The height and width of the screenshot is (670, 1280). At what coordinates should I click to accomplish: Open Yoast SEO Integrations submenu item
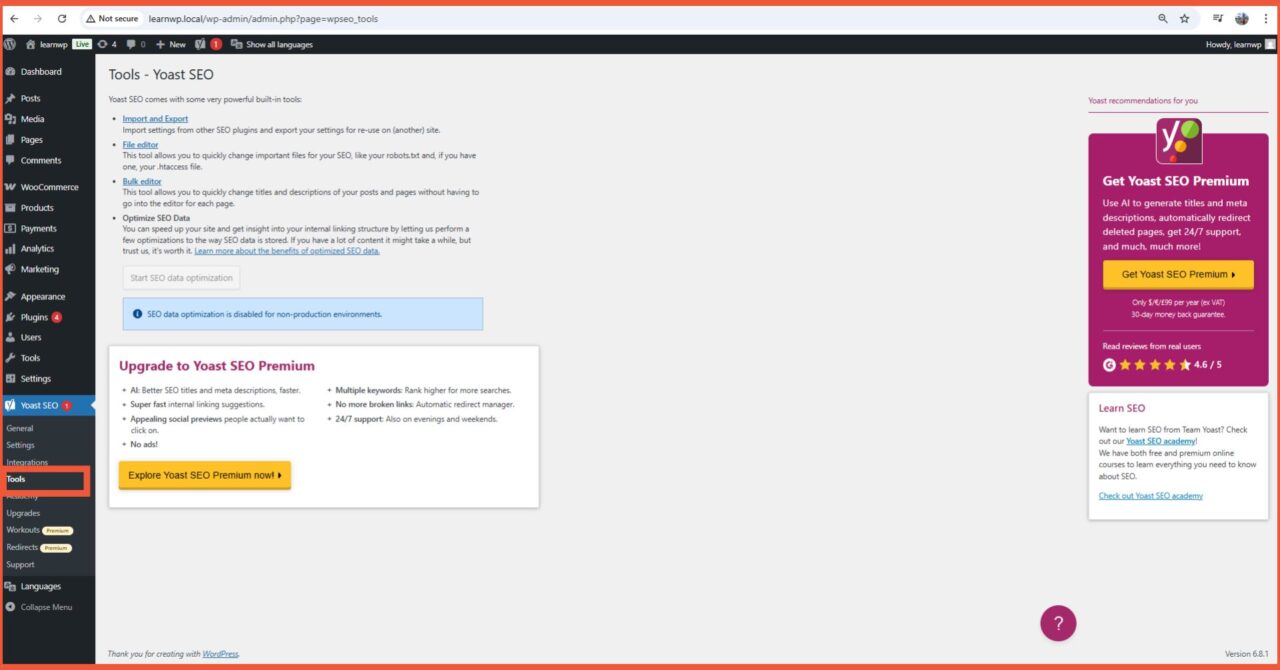27,462
